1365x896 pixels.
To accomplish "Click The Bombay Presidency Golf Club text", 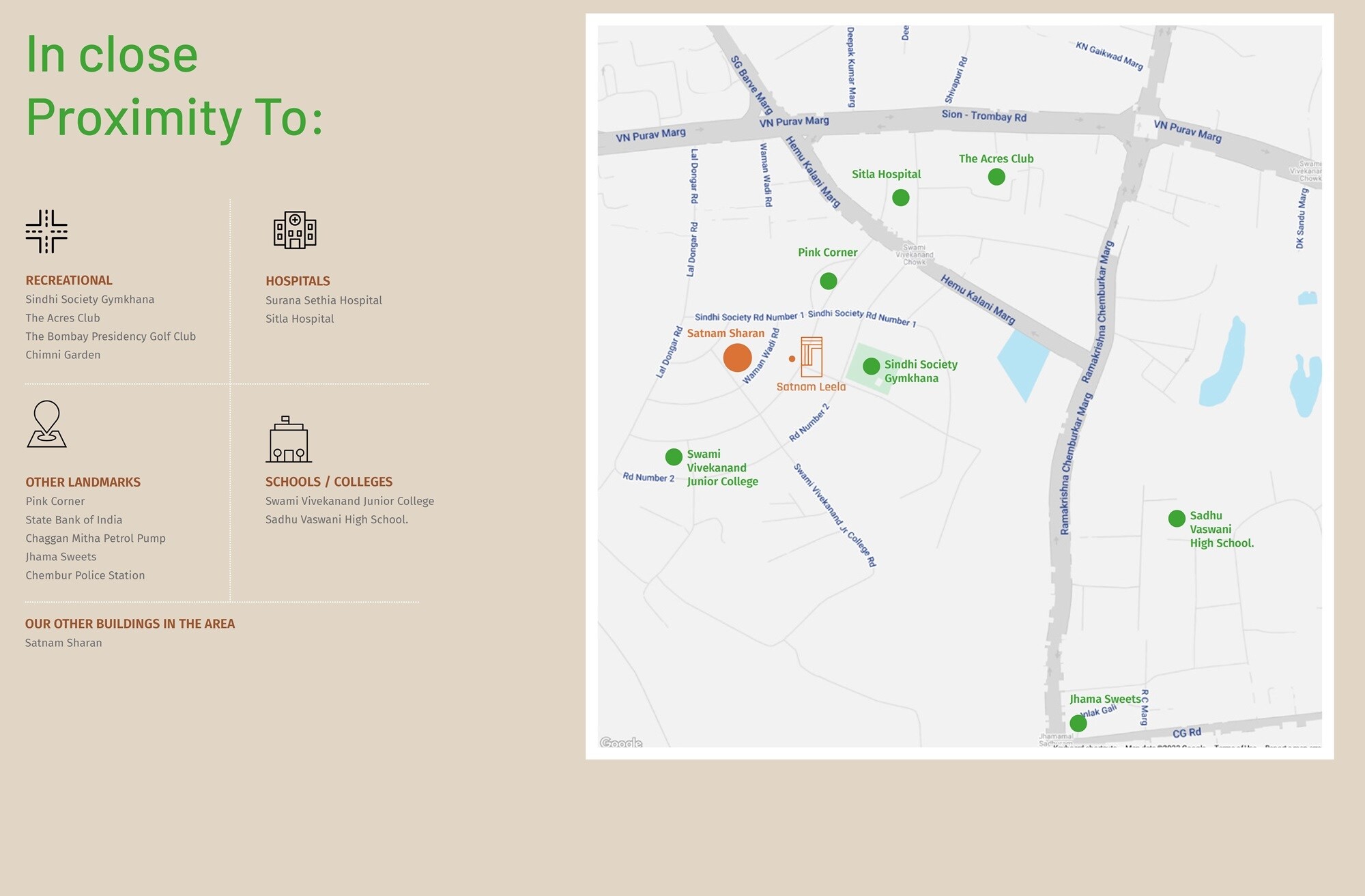I will pos(111,336).
